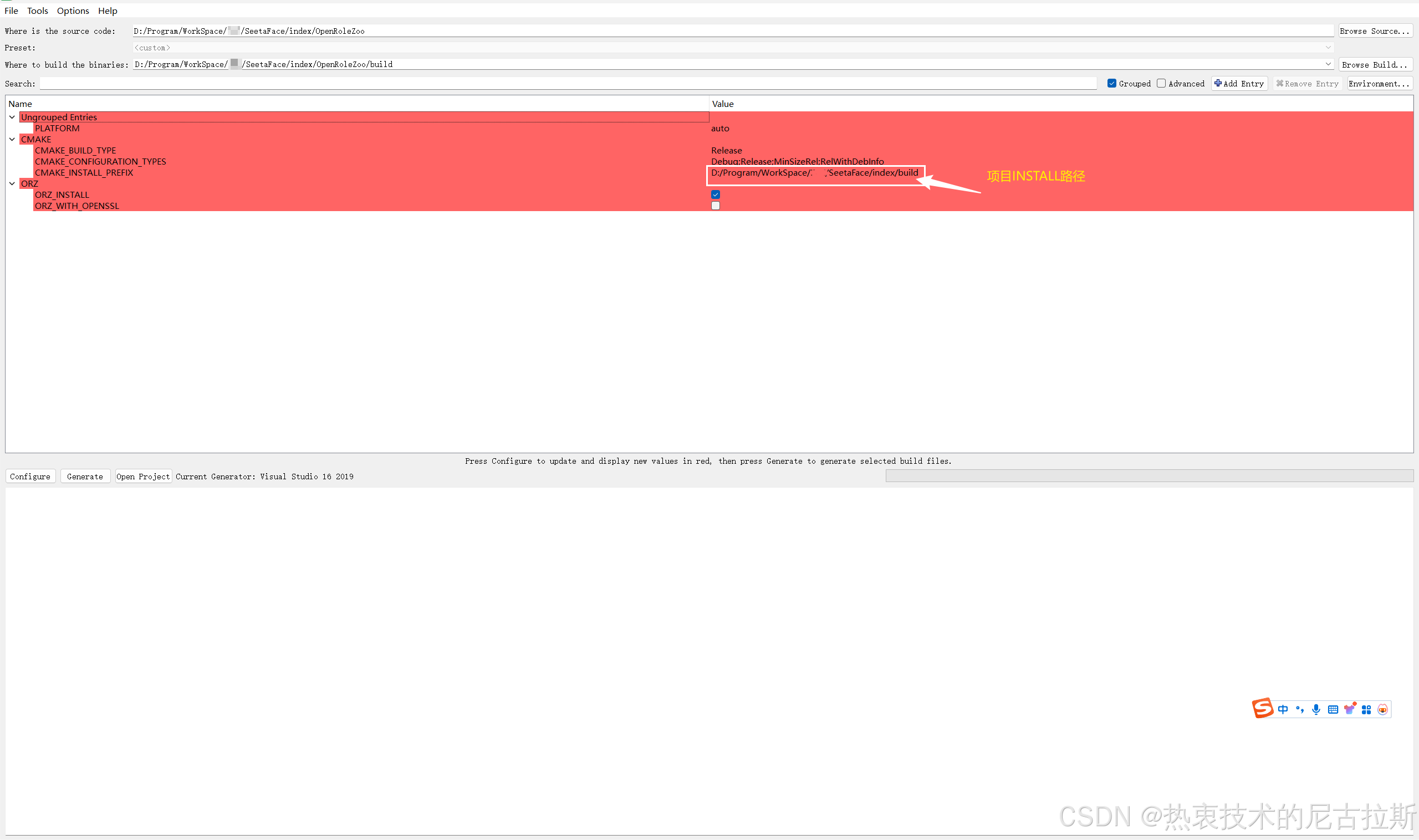
Task: Open the Options menu
Action: pos(73,11)
